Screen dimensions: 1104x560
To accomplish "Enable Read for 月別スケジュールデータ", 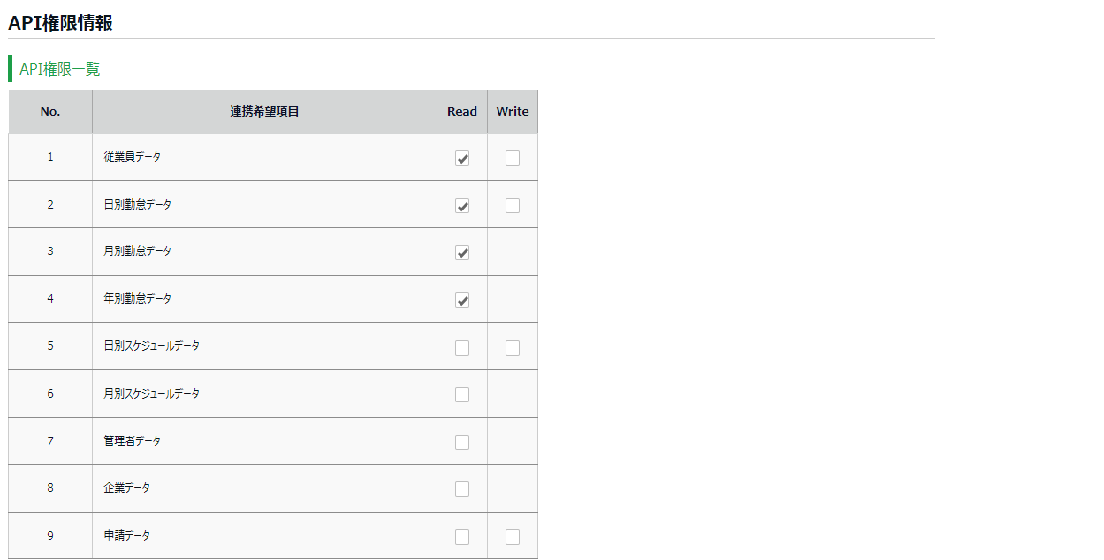I will tap(462, 394).
